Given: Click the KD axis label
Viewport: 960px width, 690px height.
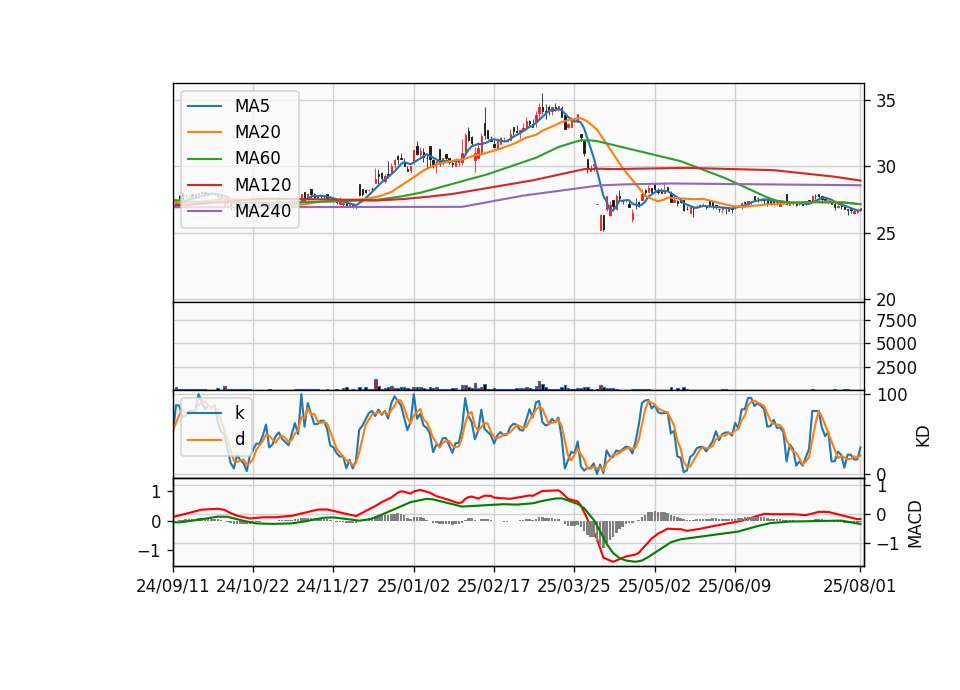Looking at the screenshot, I should (x=923, y=437).
